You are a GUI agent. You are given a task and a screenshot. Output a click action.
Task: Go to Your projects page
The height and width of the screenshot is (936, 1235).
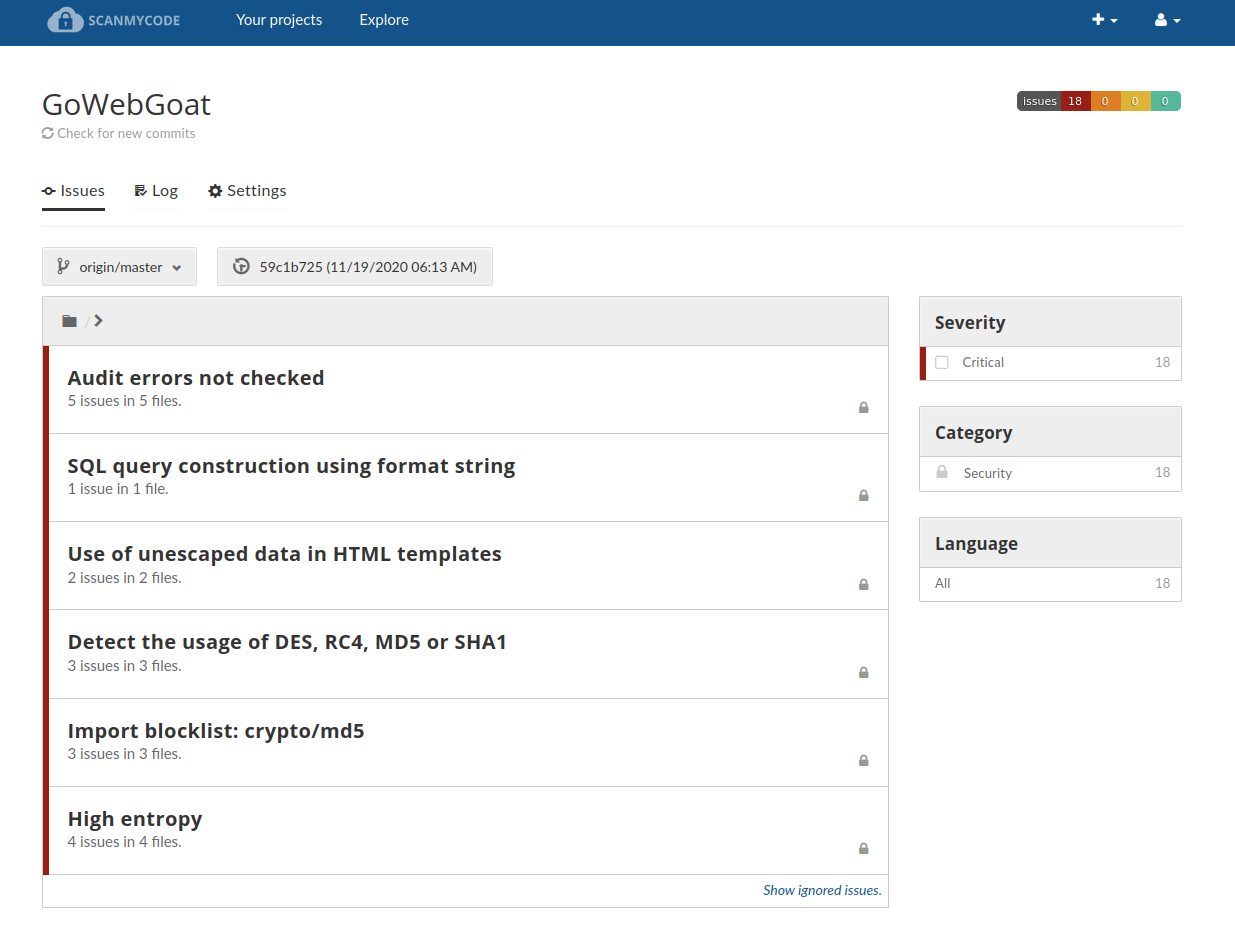tap(279, 20)
